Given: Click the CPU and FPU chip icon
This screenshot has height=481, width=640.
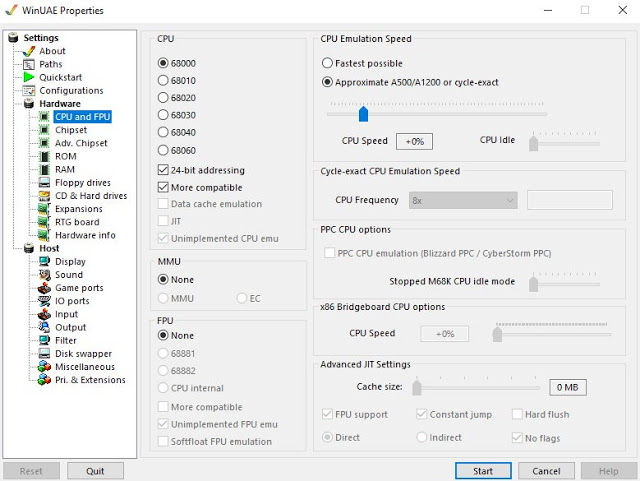Looking at the screenshot, I should click(x=44, y=117).
